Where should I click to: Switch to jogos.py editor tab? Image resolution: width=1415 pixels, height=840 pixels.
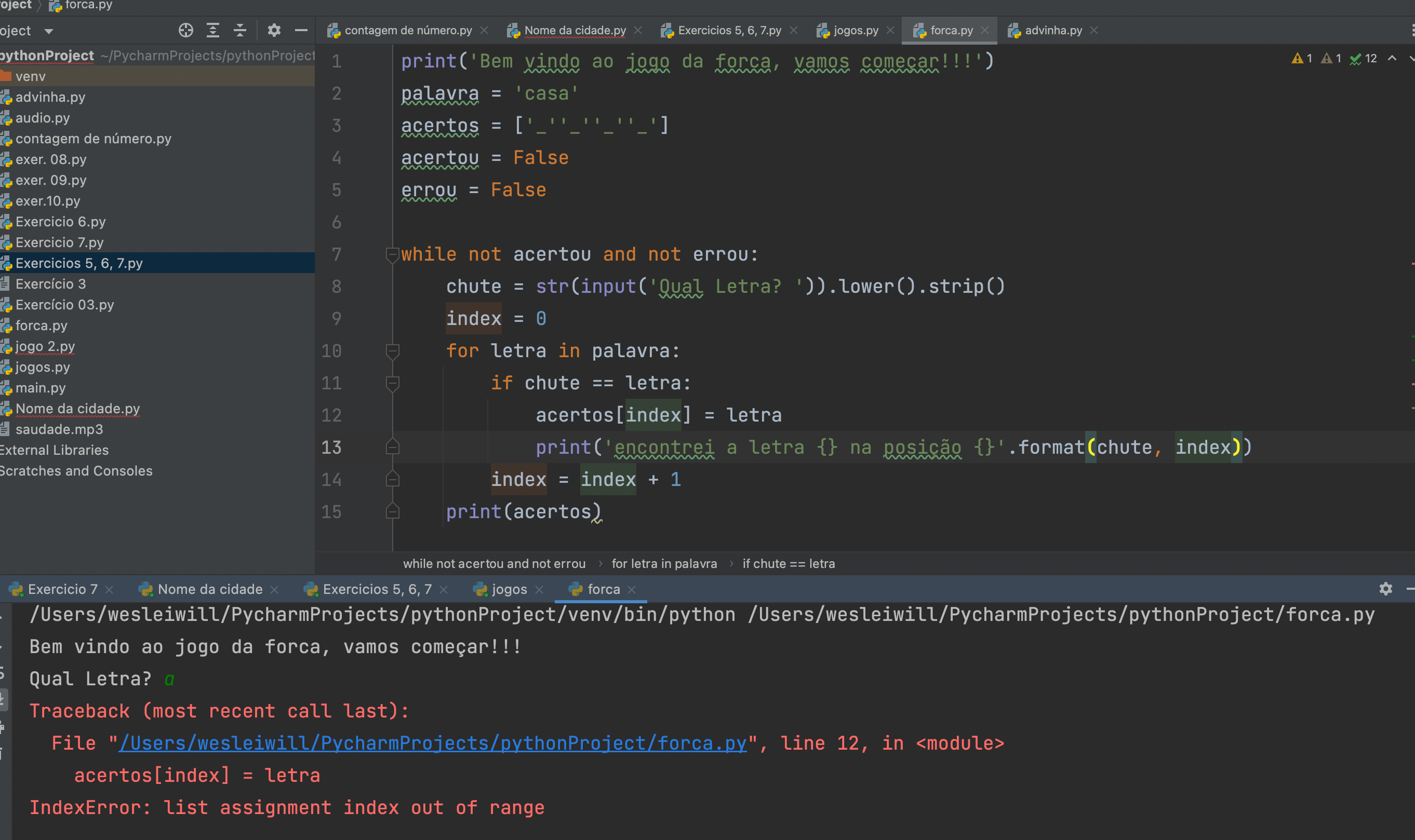(856, 31)
